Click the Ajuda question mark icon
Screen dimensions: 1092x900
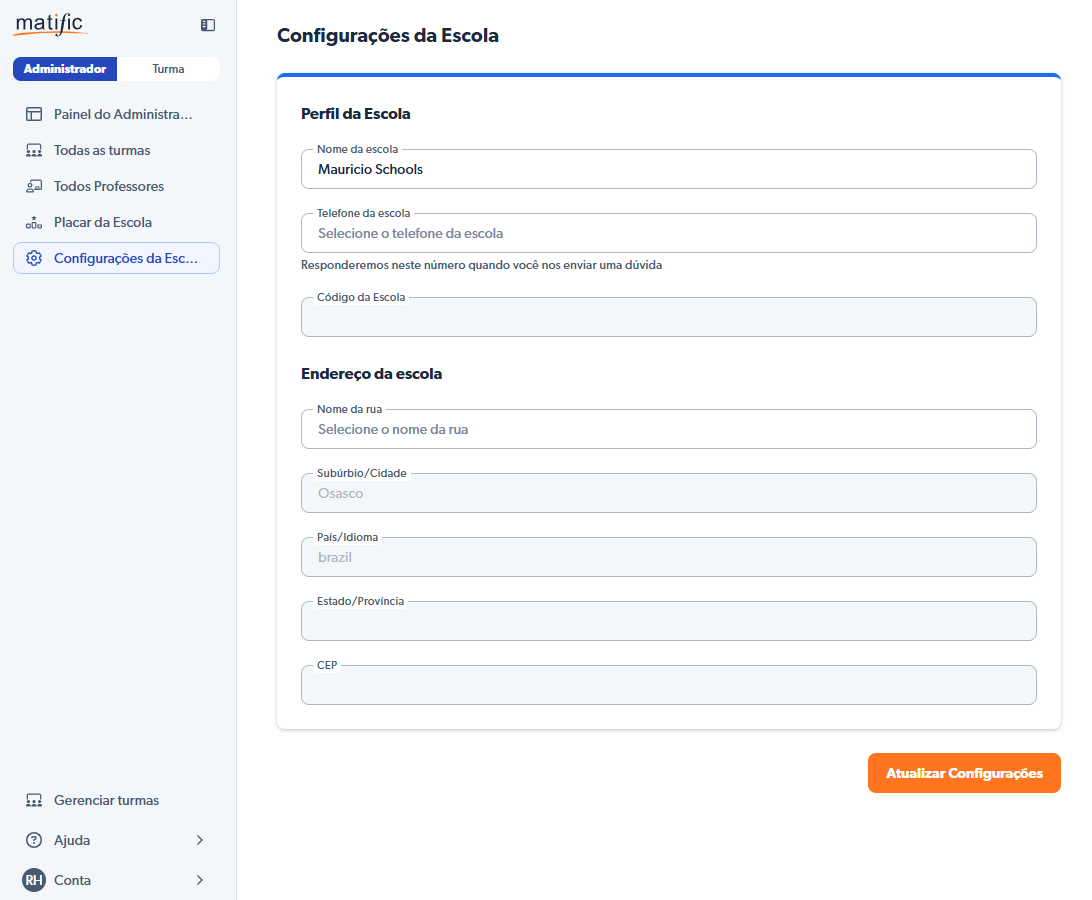(x=34, y=840)
